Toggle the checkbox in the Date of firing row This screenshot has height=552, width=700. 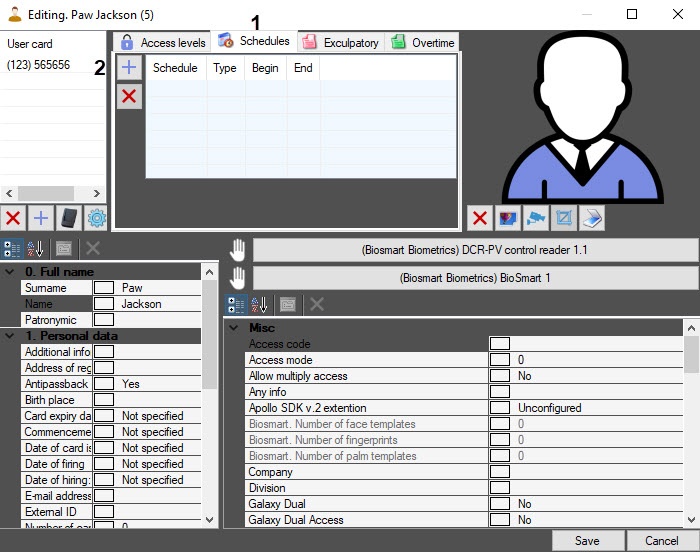tap(104, 464)
